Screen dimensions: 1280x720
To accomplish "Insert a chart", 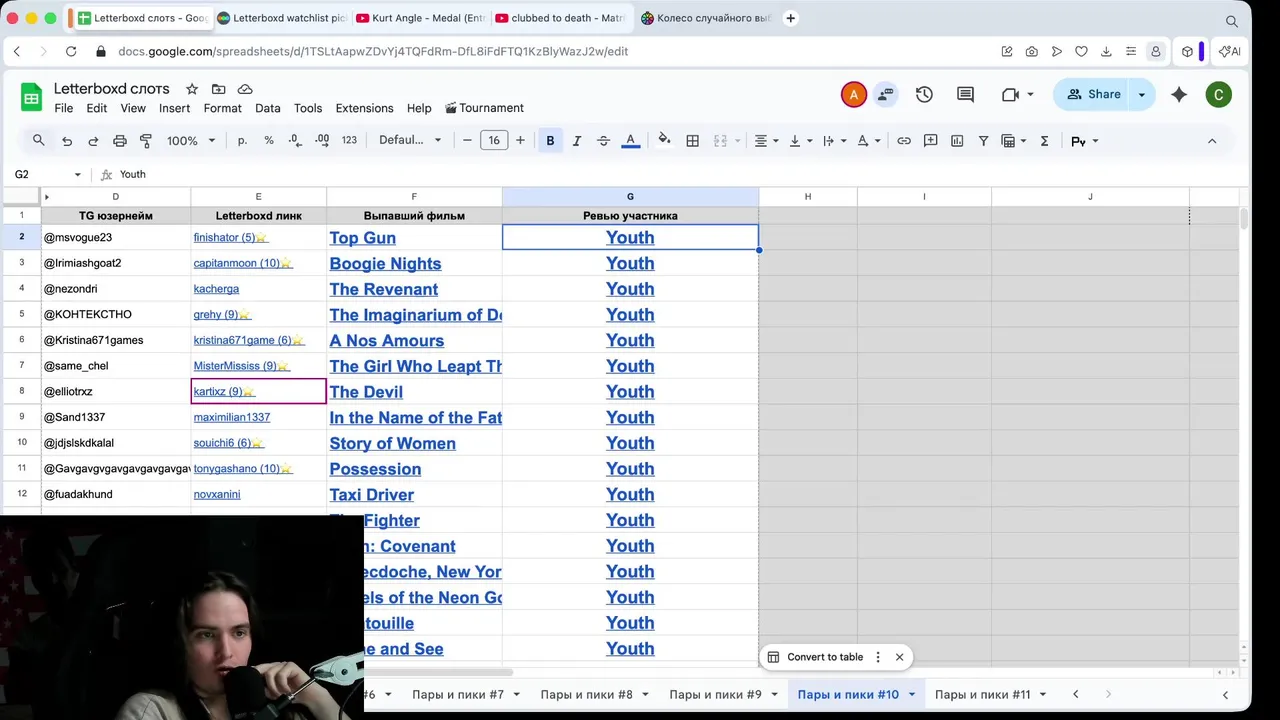I will point(957,141).
